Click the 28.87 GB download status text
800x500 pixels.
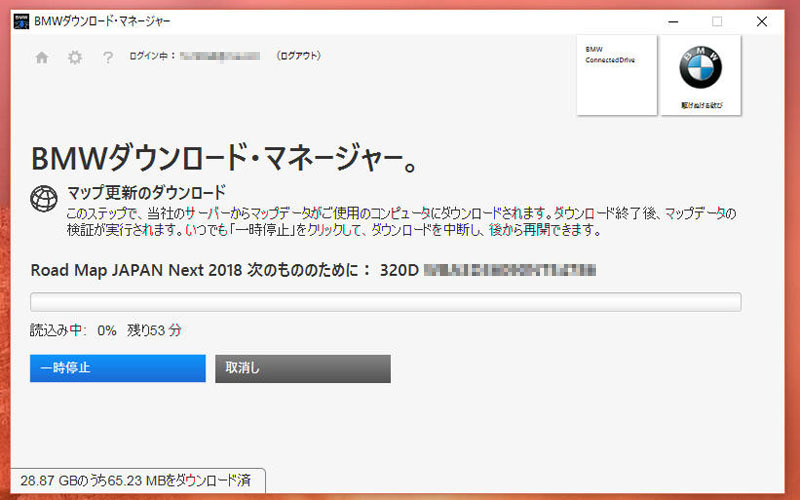(x=136, y=481)
